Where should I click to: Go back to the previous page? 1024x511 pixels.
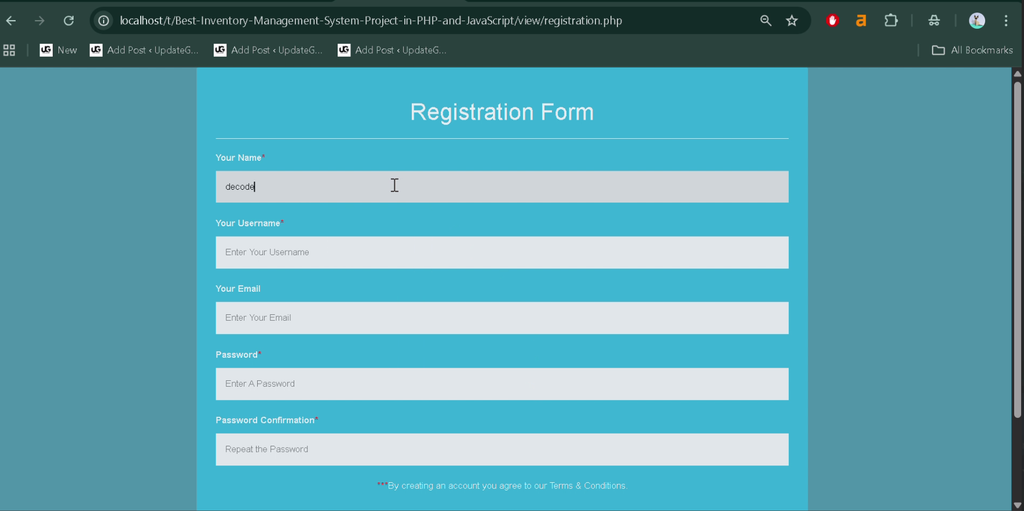pyautogui.click(x=11, y=21)
